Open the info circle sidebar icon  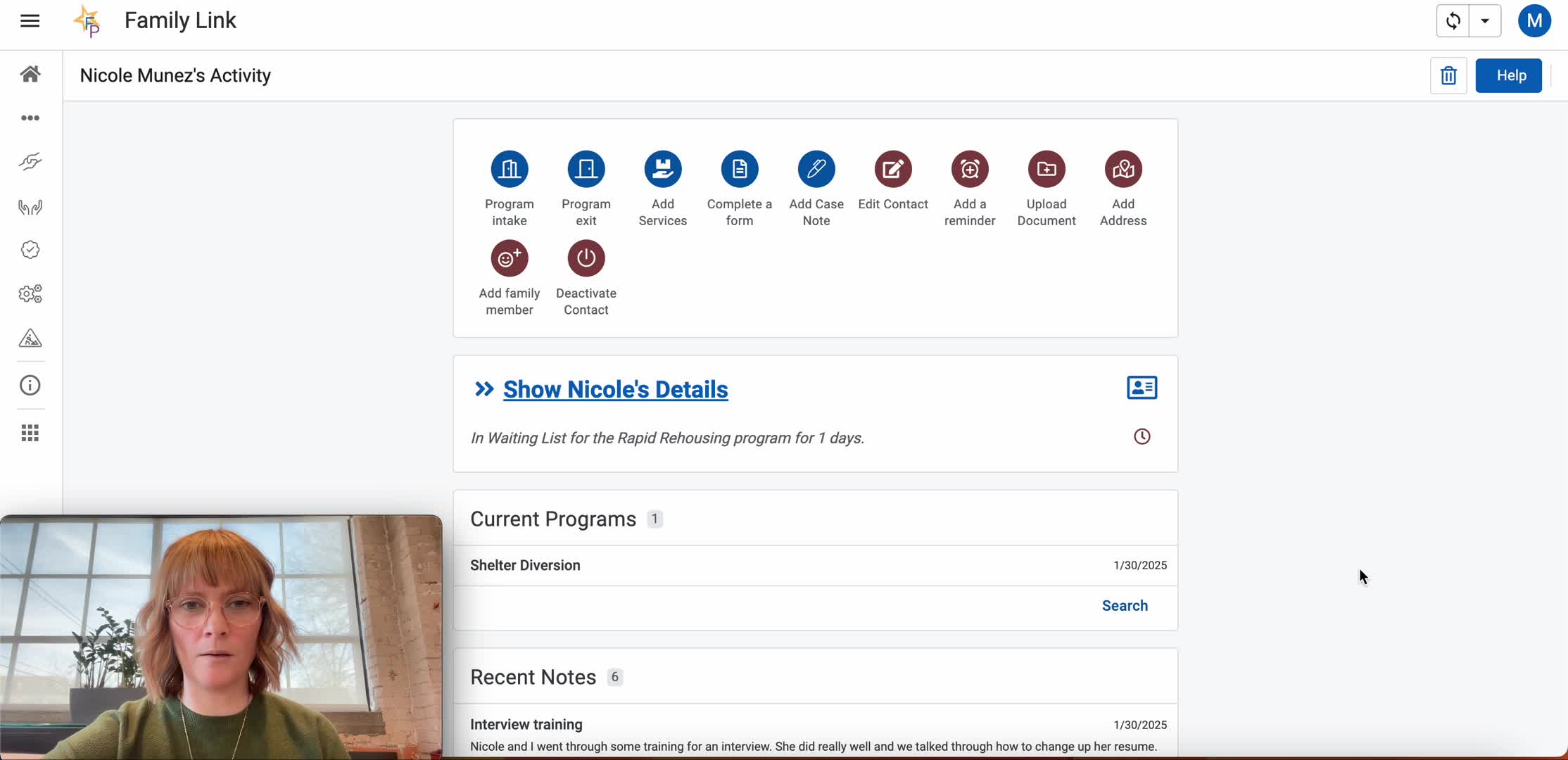(30, 385)
